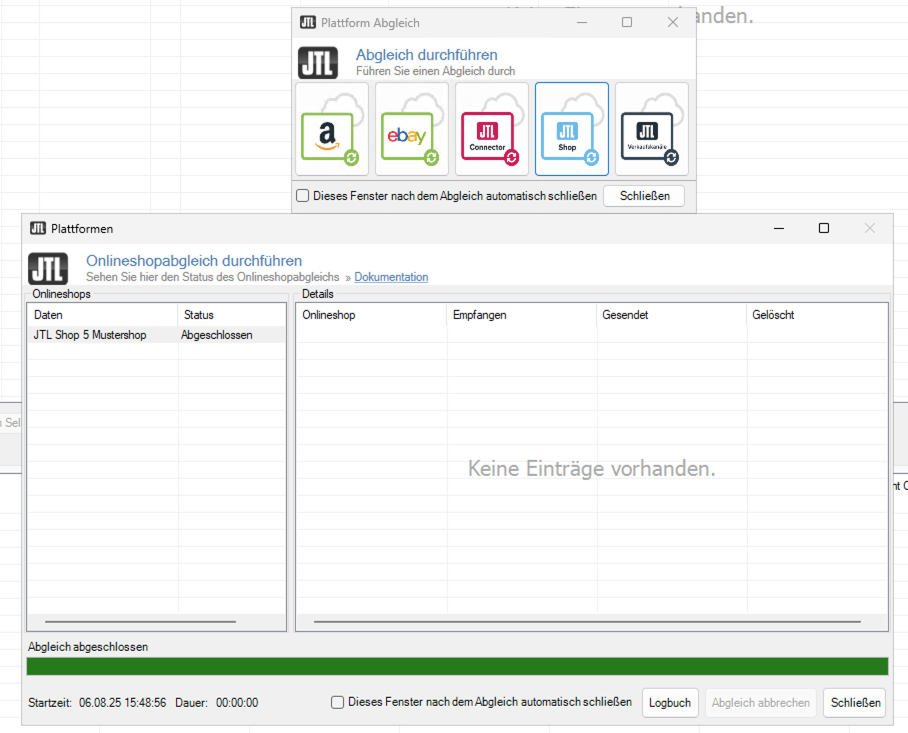Screen dimensions: 908x733
Task: Click the Abgleich durchführen heading
Action: (x=427, y=55)
